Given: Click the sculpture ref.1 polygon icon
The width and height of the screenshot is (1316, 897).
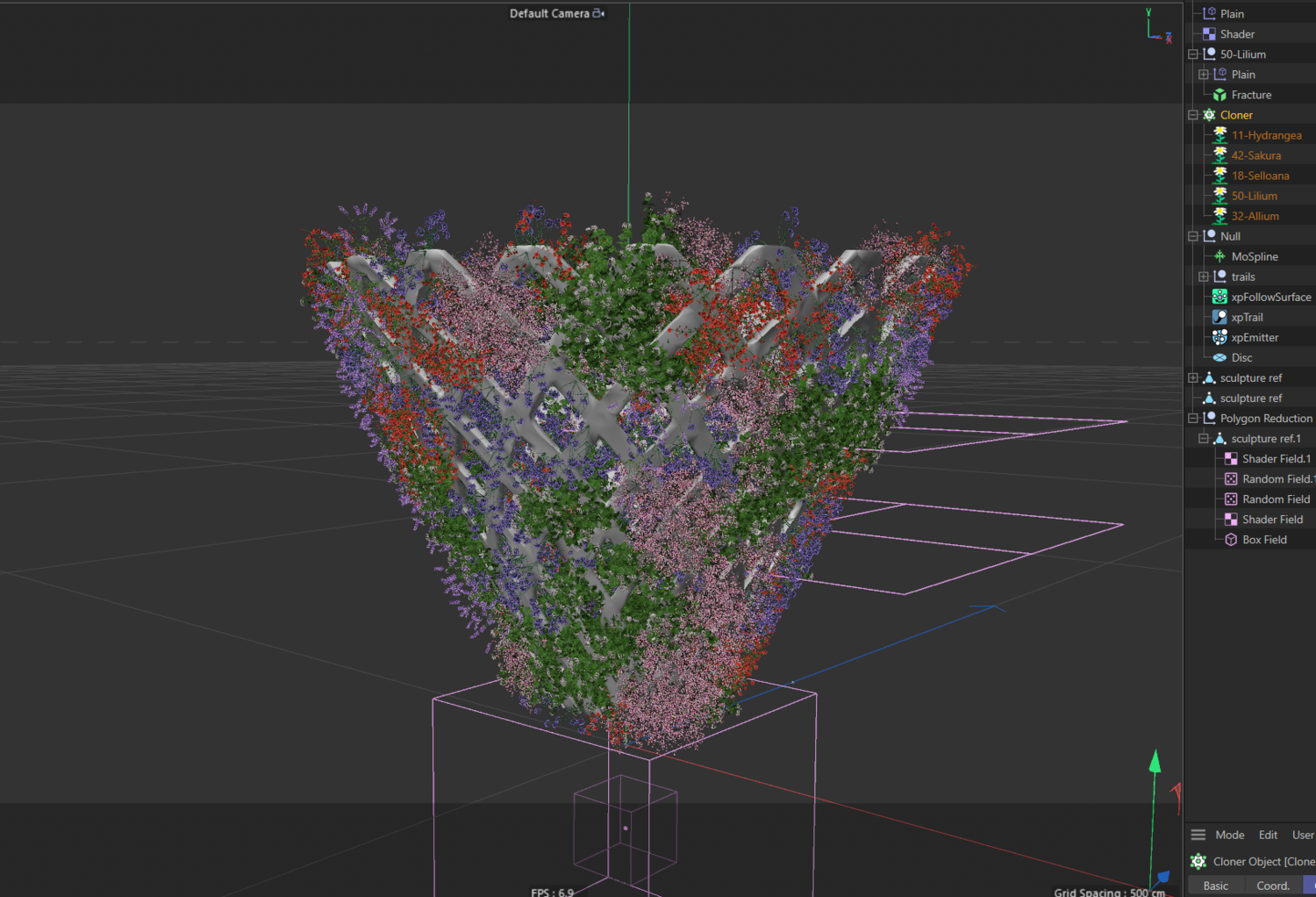Looking at the screenshot, I should [x=1219, y=439].
